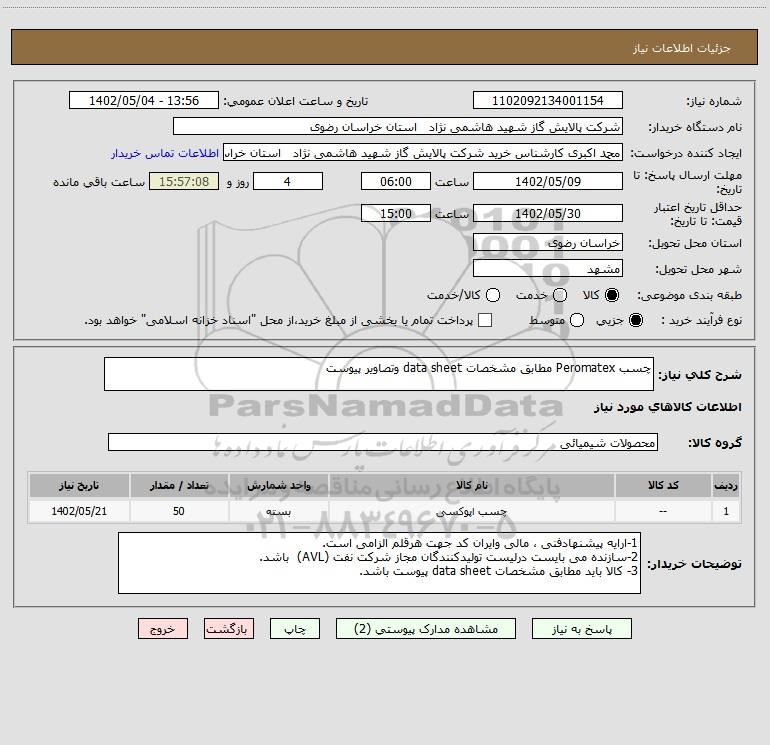Click the buyer notes text area
Image resolution: width=770 pixels, height=745 pixels.
pos(379,563)
